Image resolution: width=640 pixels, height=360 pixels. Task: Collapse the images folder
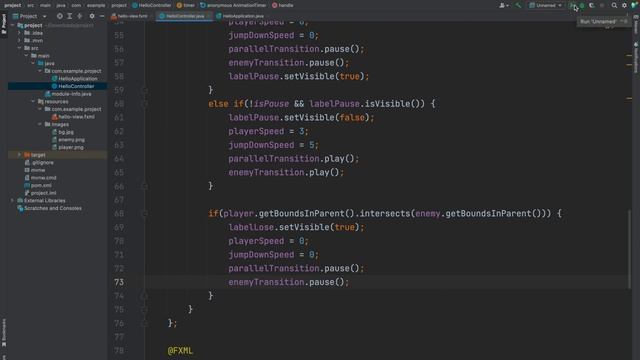point(40,124)
